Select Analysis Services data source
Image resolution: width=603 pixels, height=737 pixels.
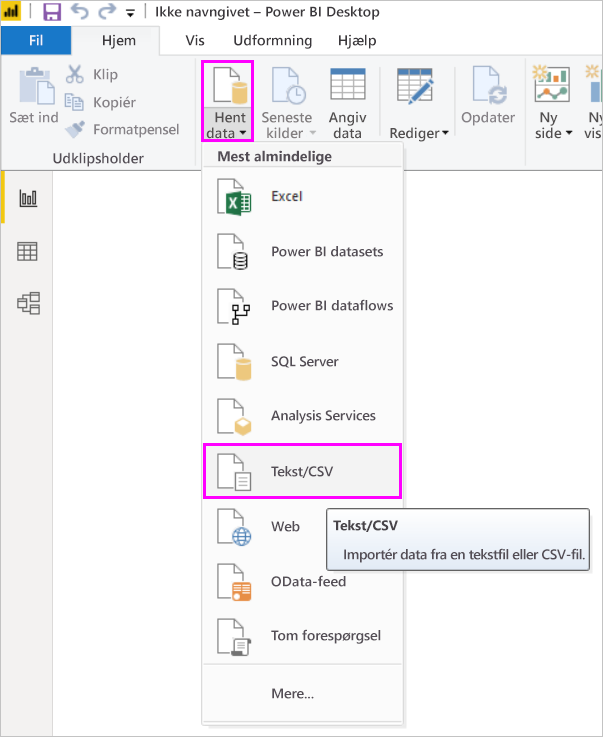(303, 416)
